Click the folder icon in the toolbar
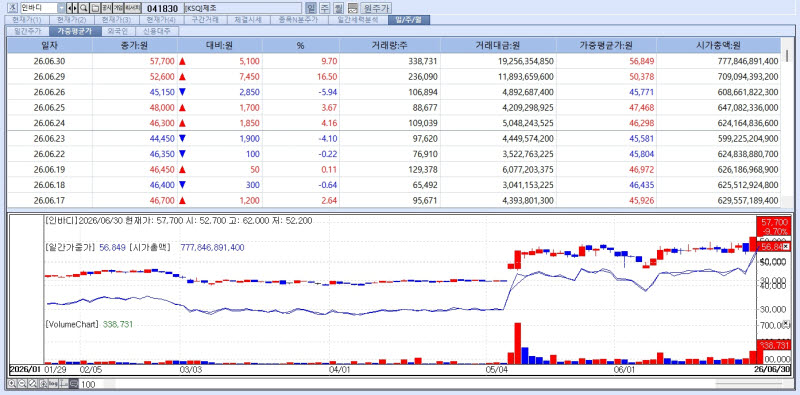The image size is (800, 395). (95, 8)
